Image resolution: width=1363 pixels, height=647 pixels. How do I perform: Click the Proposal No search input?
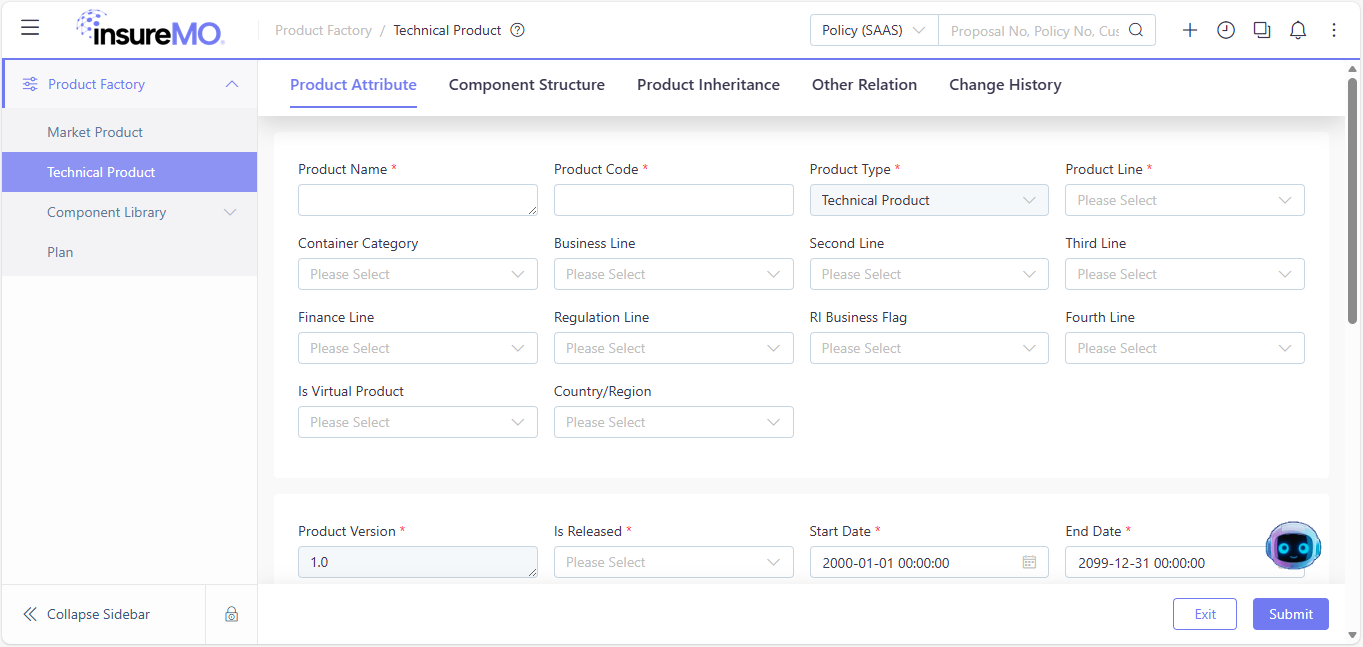click(1035, 30)
